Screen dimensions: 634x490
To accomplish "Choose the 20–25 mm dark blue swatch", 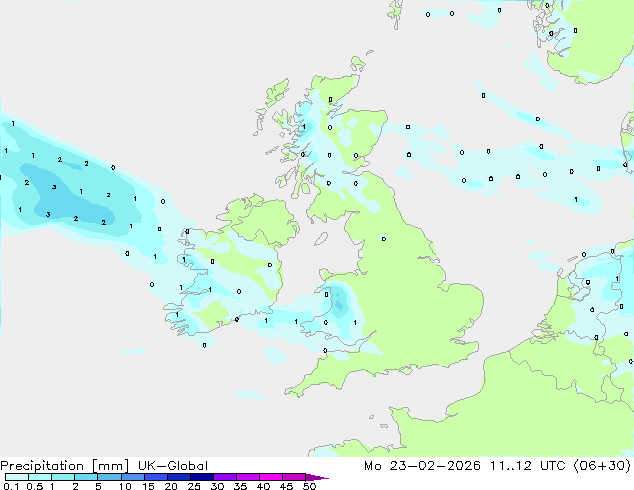I will click(178, 477).
